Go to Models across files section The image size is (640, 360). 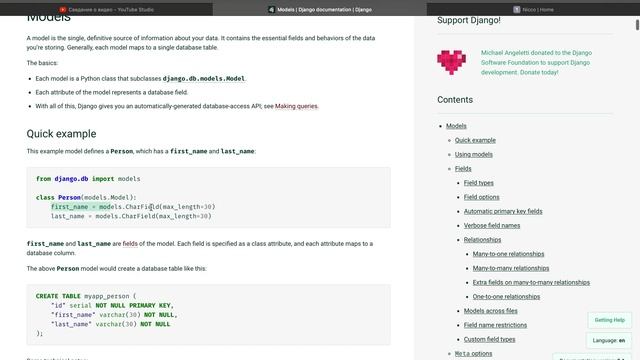(x=490, y=311)
